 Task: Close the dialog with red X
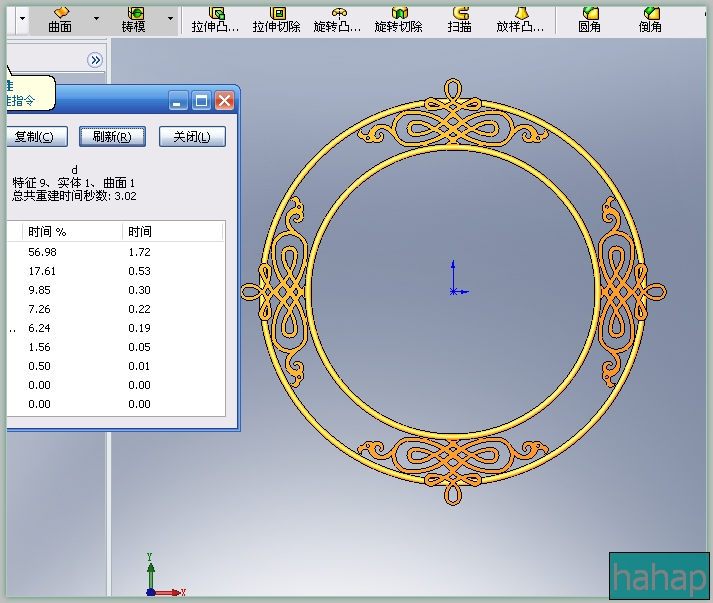[x=224, y=100]
